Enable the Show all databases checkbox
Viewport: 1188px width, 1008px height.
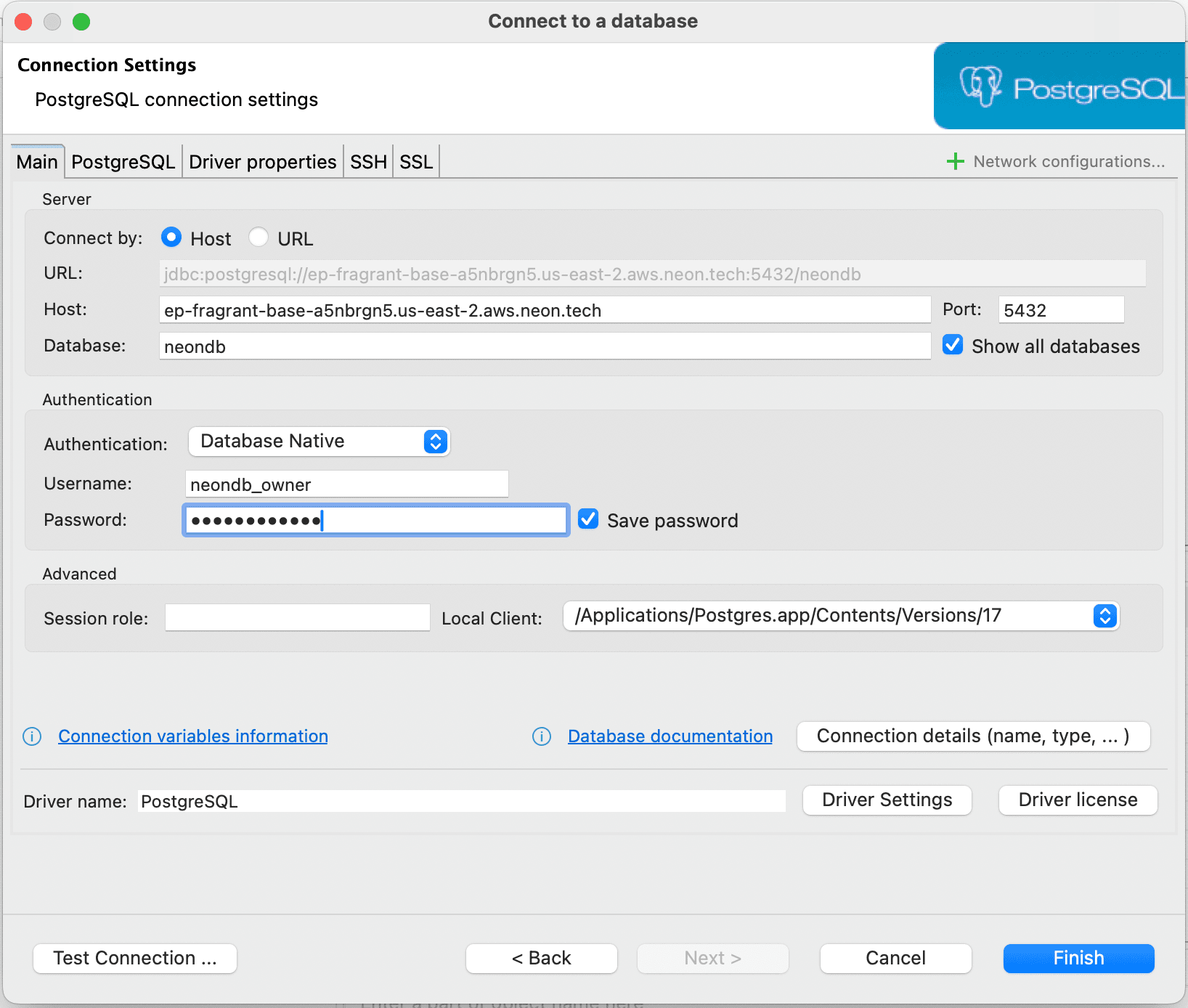coord(952,345)
